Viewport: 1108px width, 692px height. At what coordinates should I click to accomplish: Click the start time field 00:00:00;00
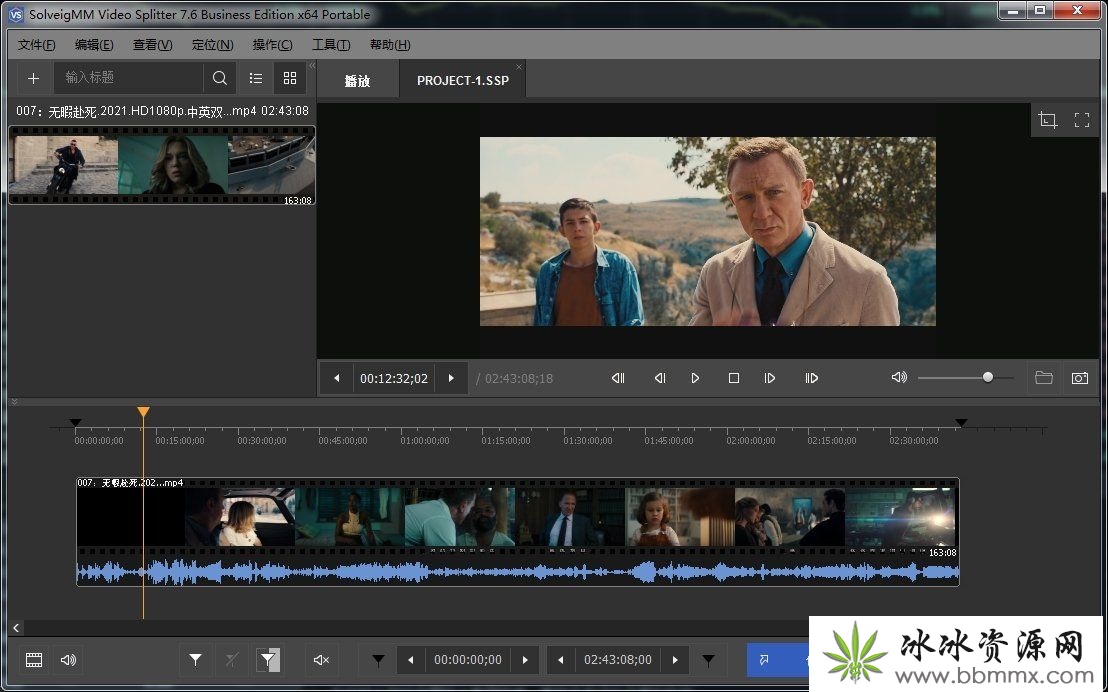pyautogui.click(x=468, y=660)
